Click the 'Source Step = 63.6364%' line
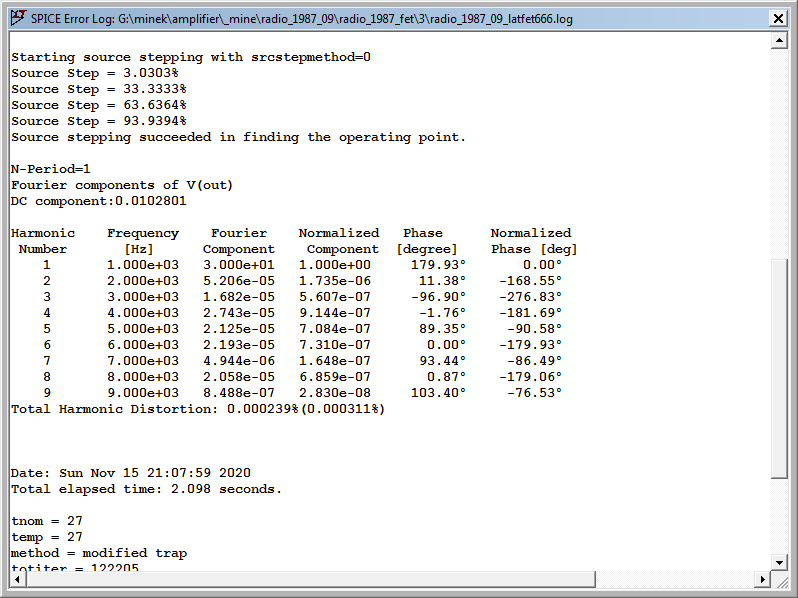Screen dimensions: 798x598 pyautogui.click(x=99, y=105)
